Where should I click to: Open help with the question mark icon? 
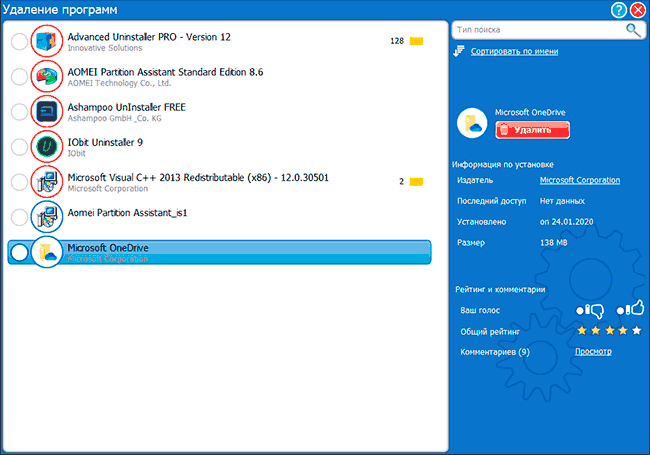click(618, 10)
